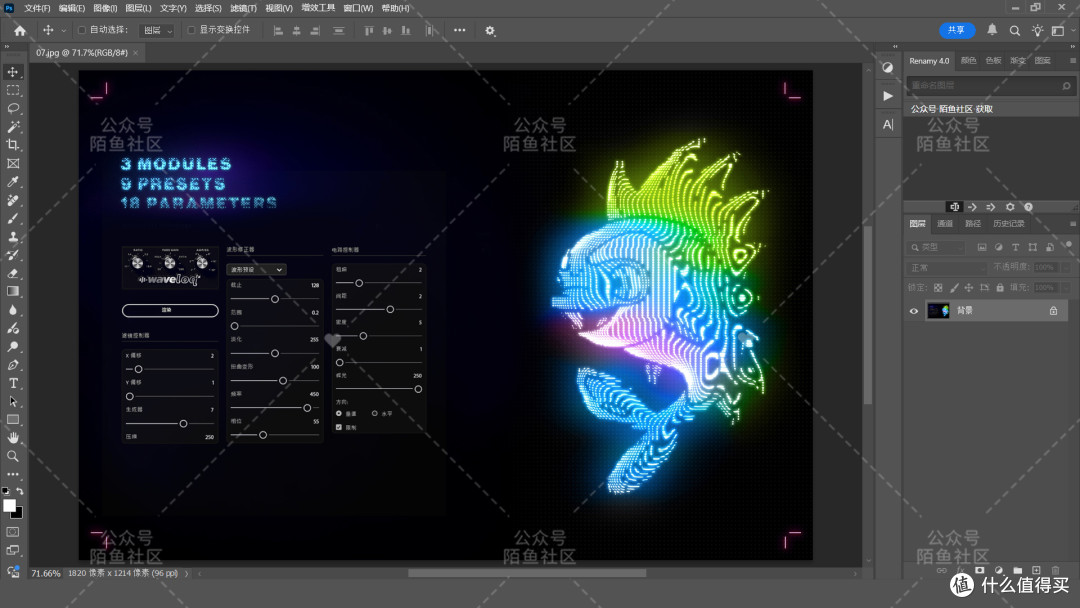Screen dimensions: 1080x608
Task: Open the 不透明度 opacity dropdown arrow
Action: pyautogui.click(x=1066, y=267)
